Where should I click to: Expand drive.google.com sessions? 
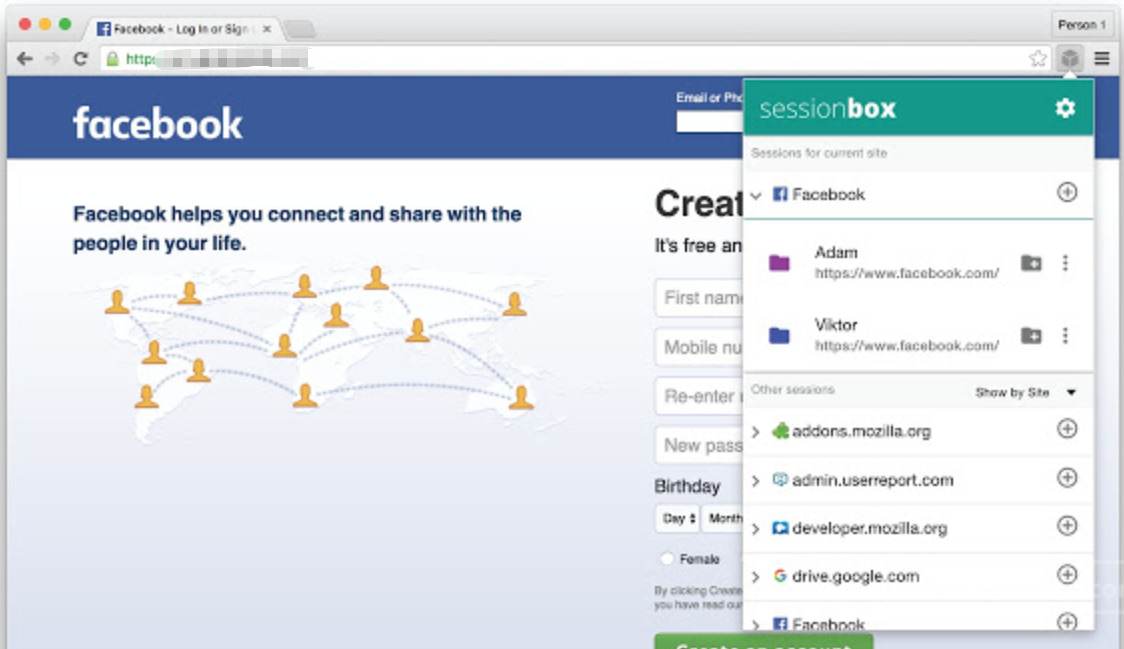(756, 577)
